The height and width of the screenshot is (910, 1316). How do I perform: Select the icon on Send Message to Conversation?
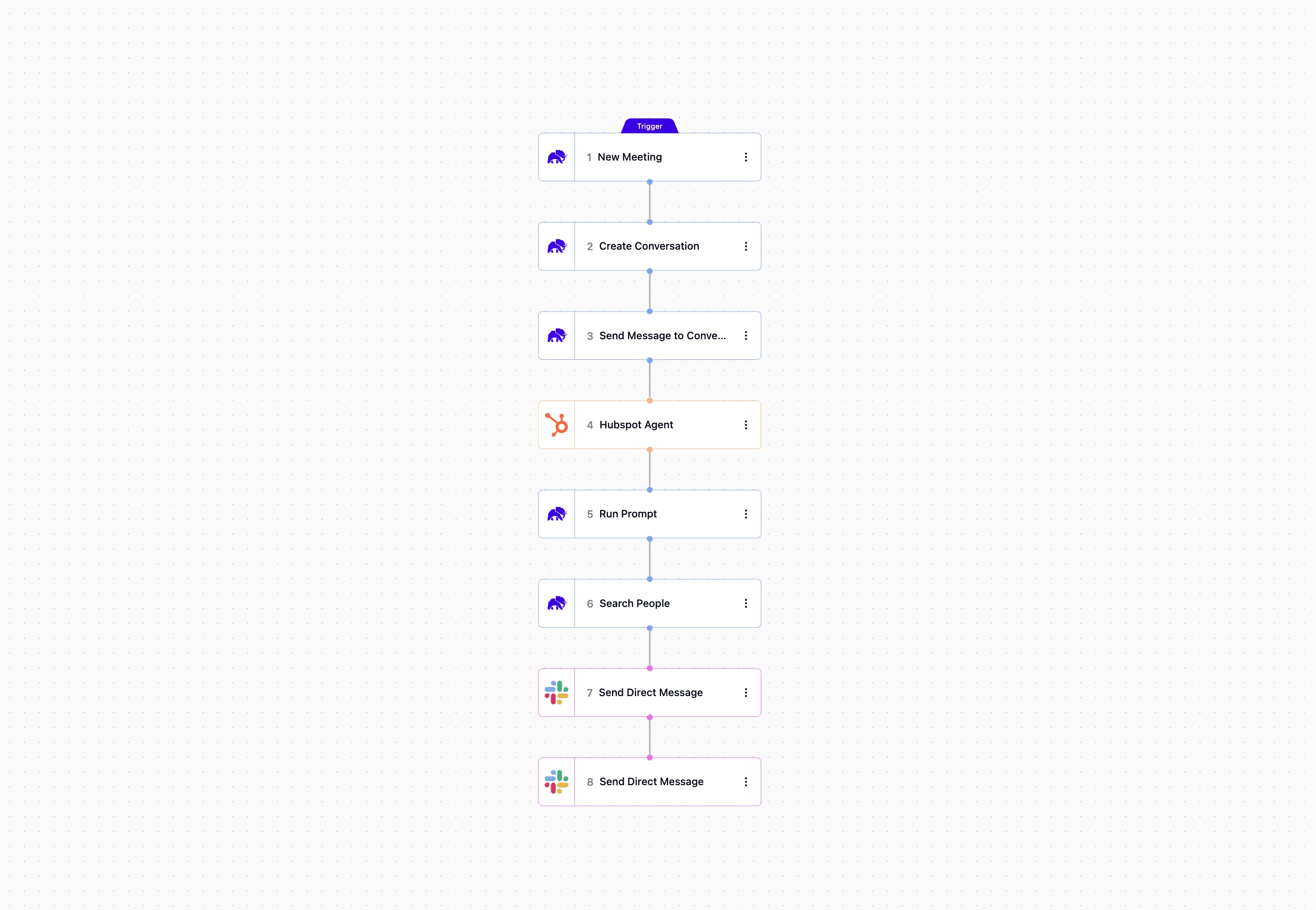[x=556, y=335]
